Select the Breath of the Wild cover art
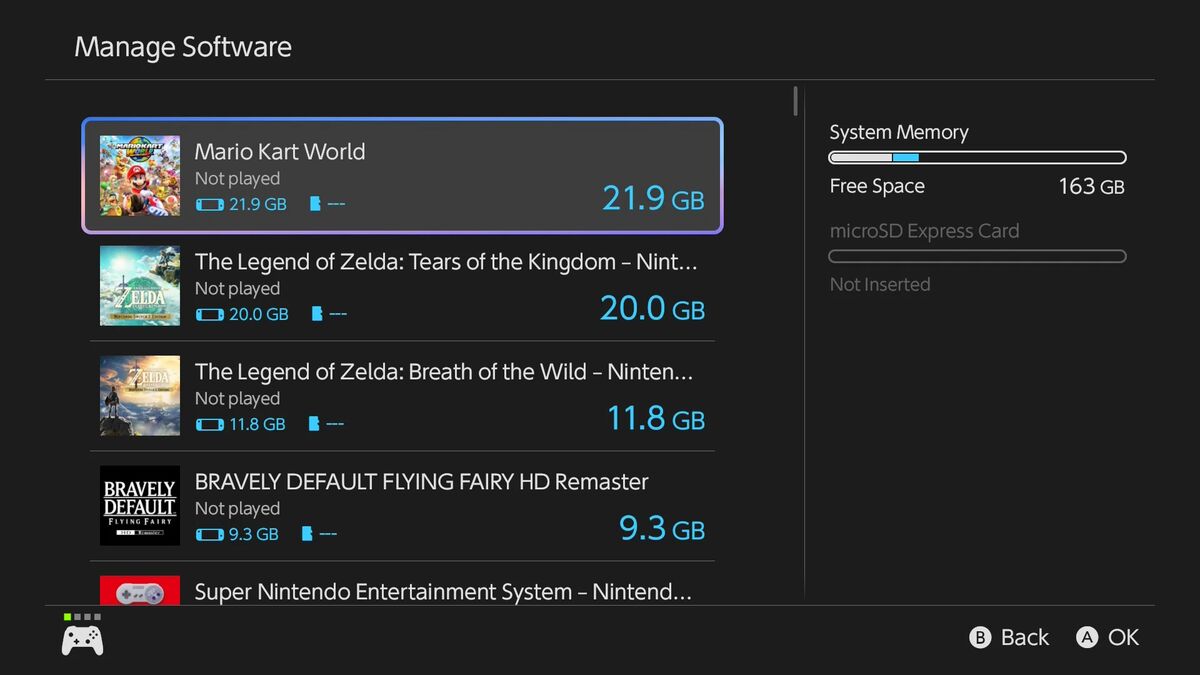This screenshot has width=1200, height=675. pyautogui.click(x=140, y=396)
